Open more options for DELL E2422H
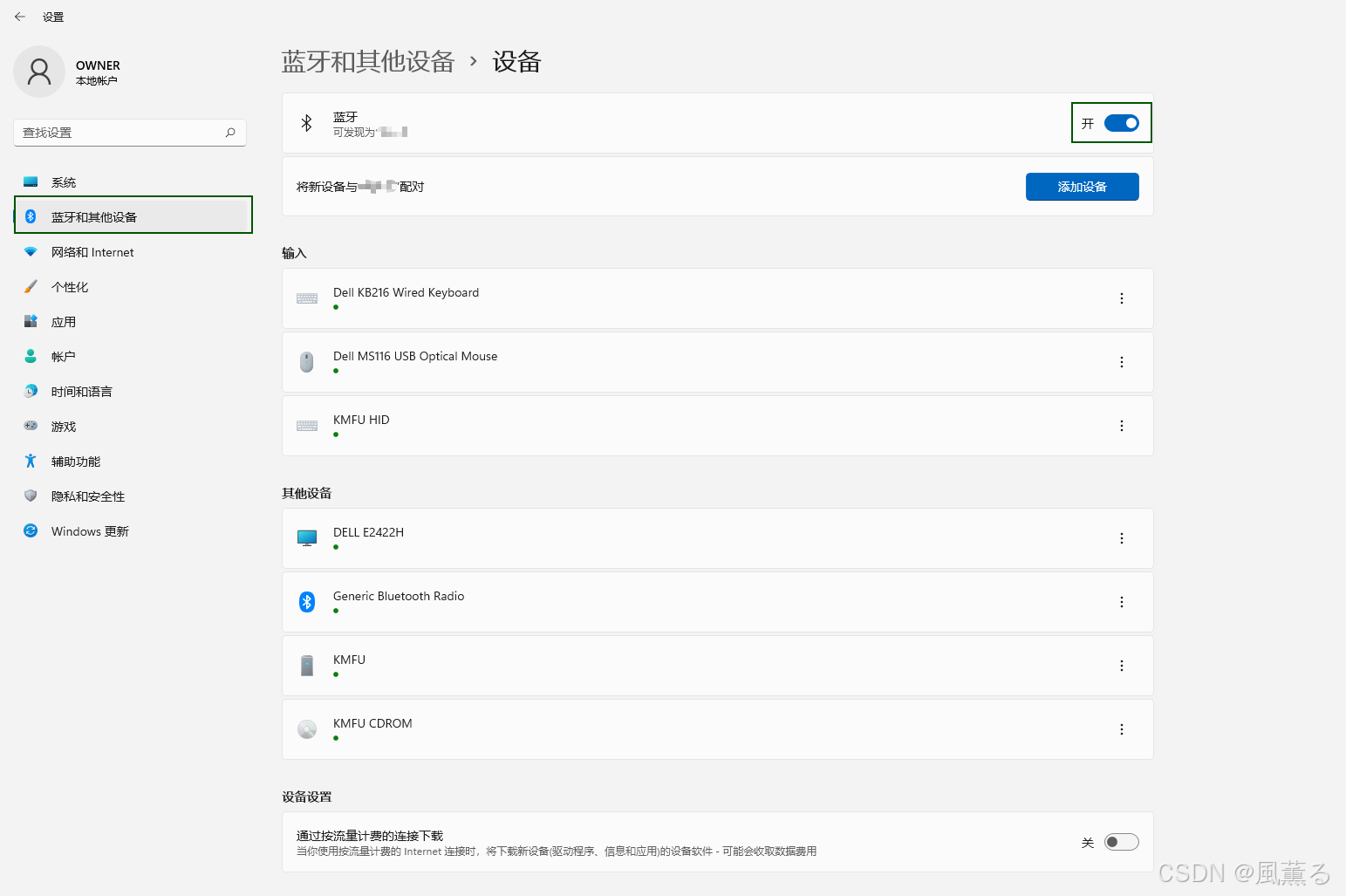The height and width of the screenshot is (896, 1346). tap(1122, 538)
